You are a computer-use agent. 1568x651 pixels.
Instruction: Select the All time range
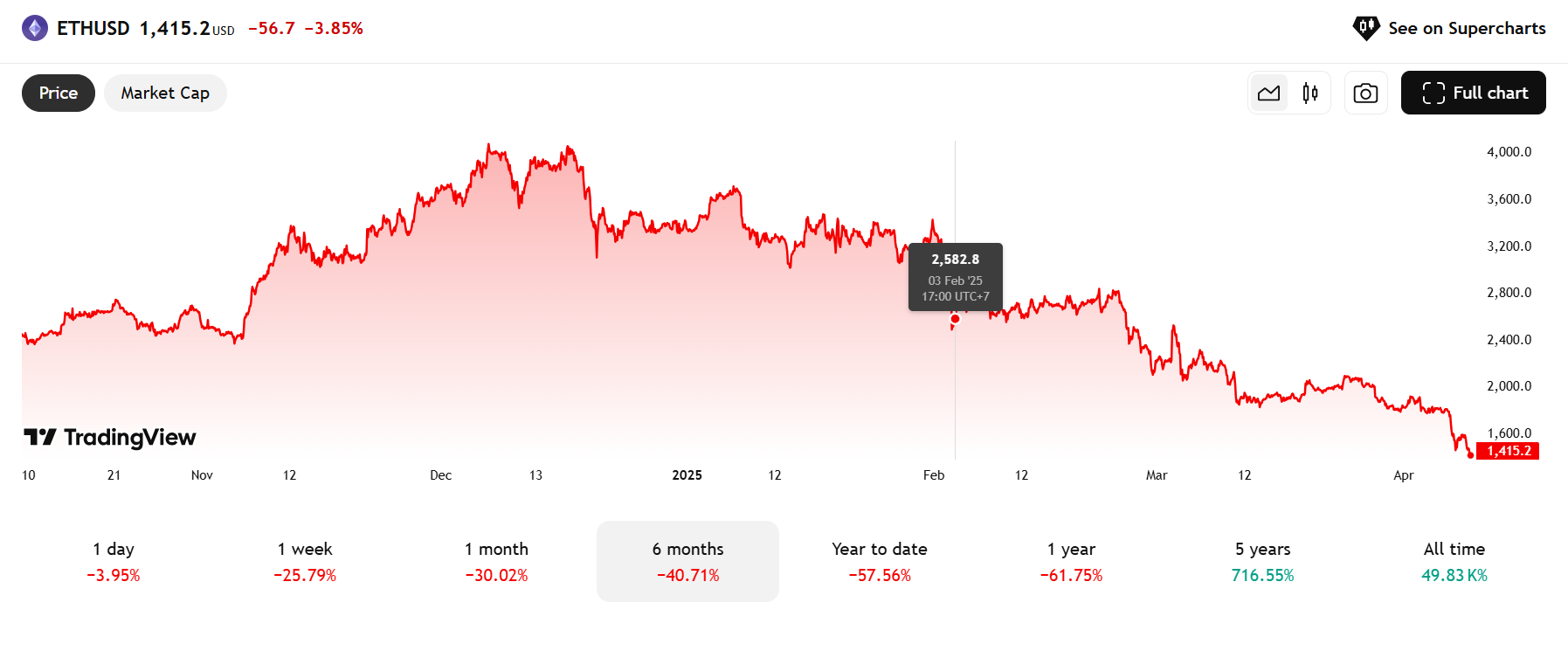(x=1454, y=561)
